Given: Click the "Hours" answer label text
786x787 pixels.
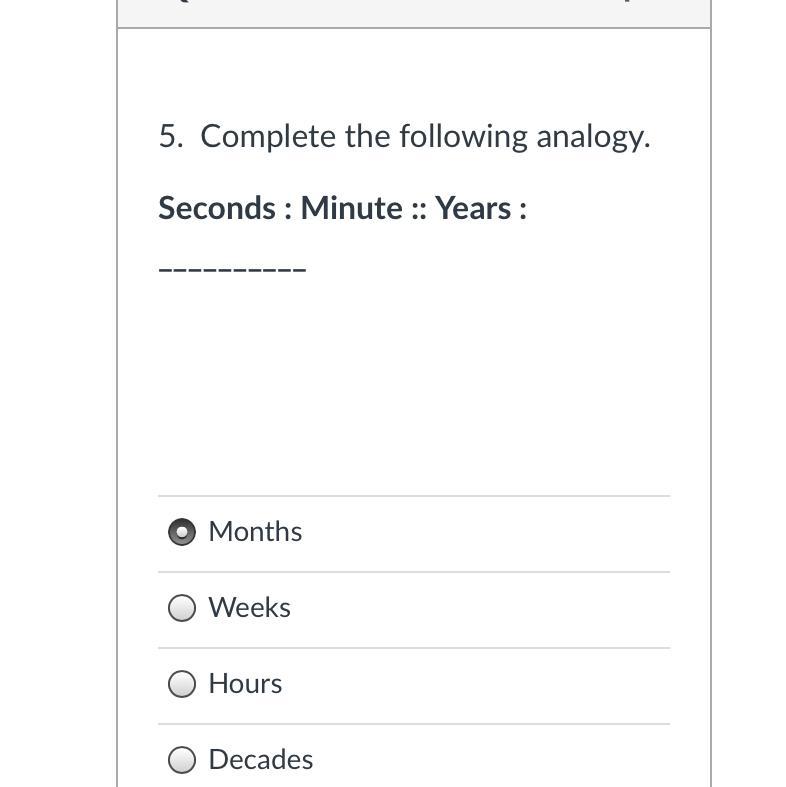Looking at the screenshot, I should [245, 684].
